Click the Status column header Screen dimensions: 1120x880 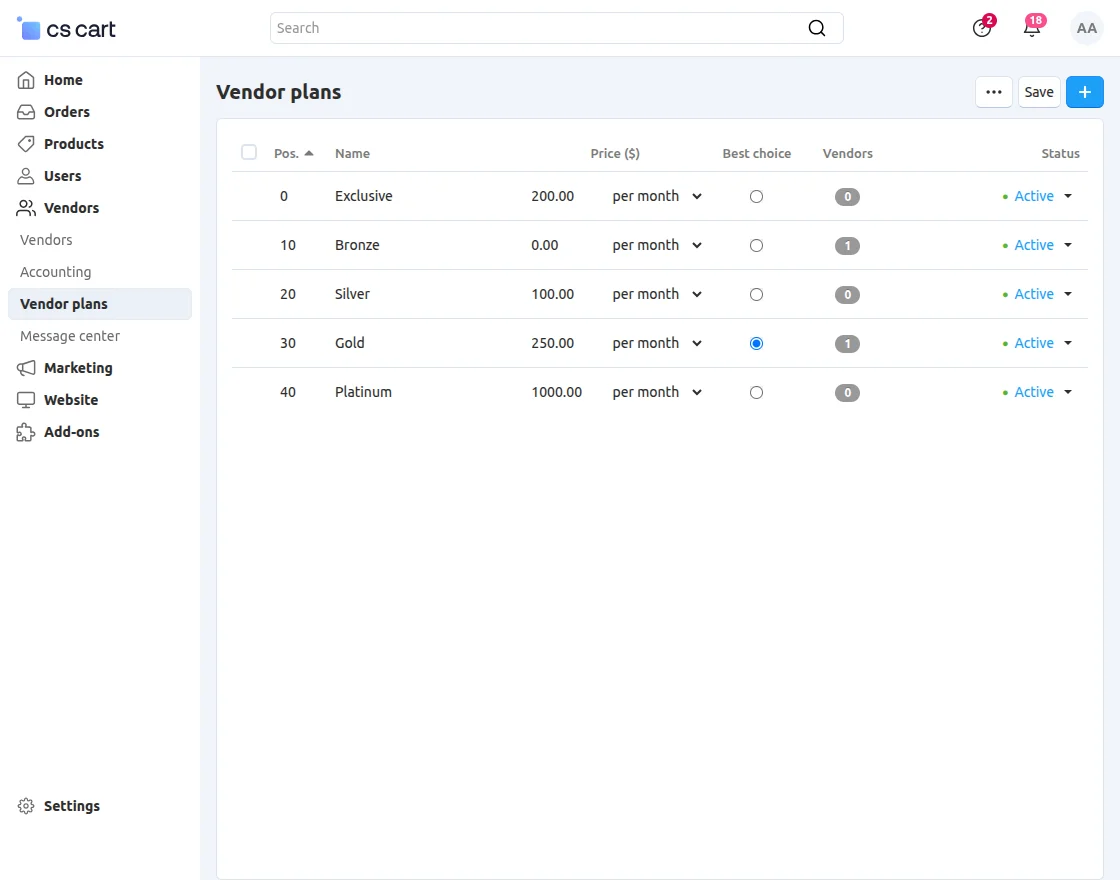[1060, 154]
